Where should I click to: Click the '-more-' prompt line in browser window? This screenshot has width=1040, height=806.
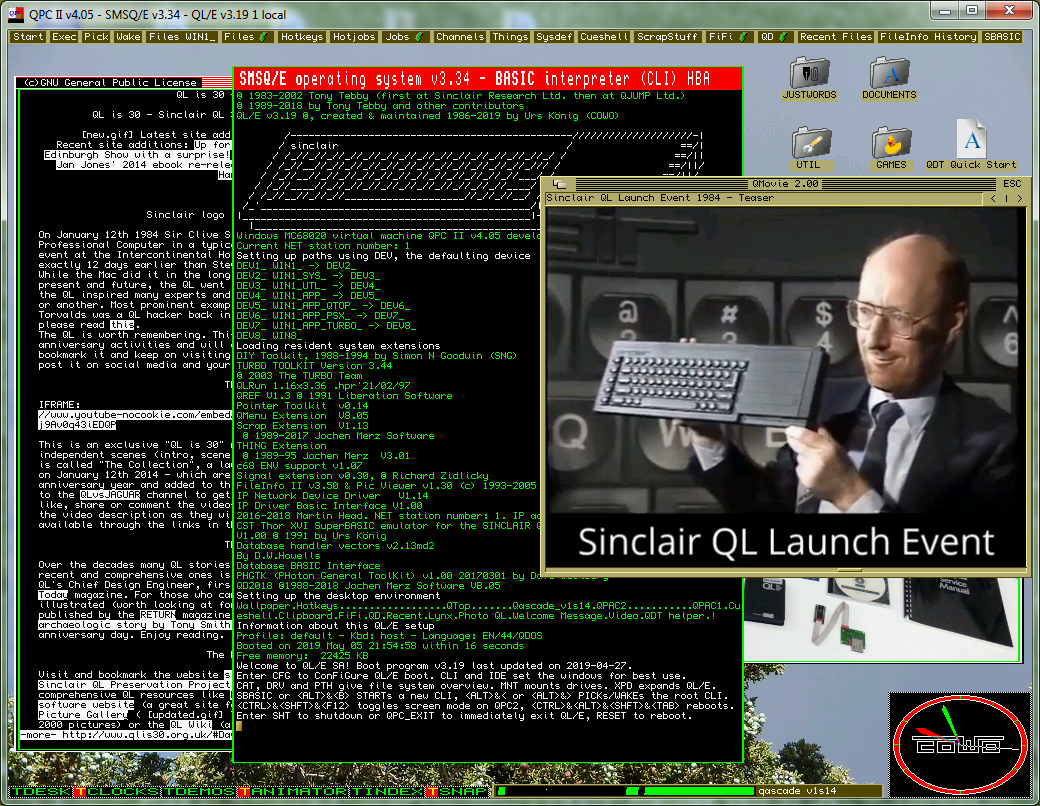[127, 735]
